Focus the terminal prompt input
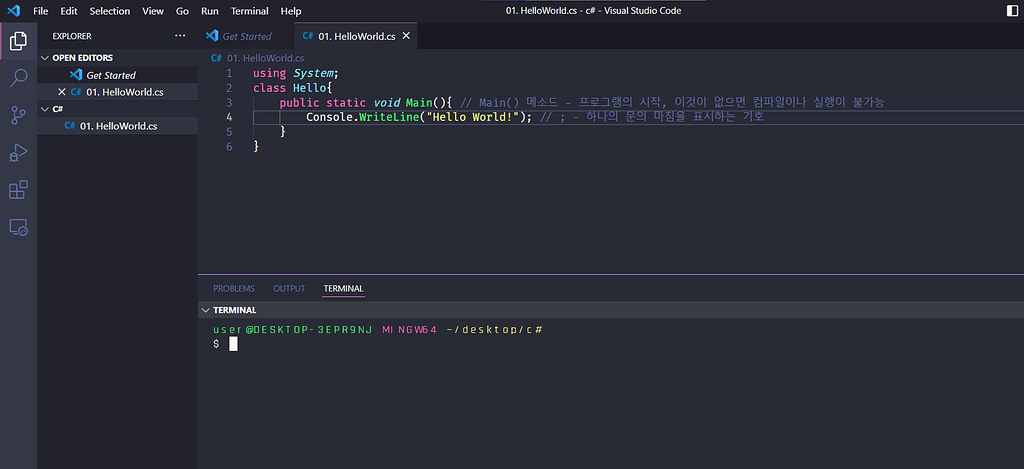Viewport: 1024px width, 469px height. 233,344
